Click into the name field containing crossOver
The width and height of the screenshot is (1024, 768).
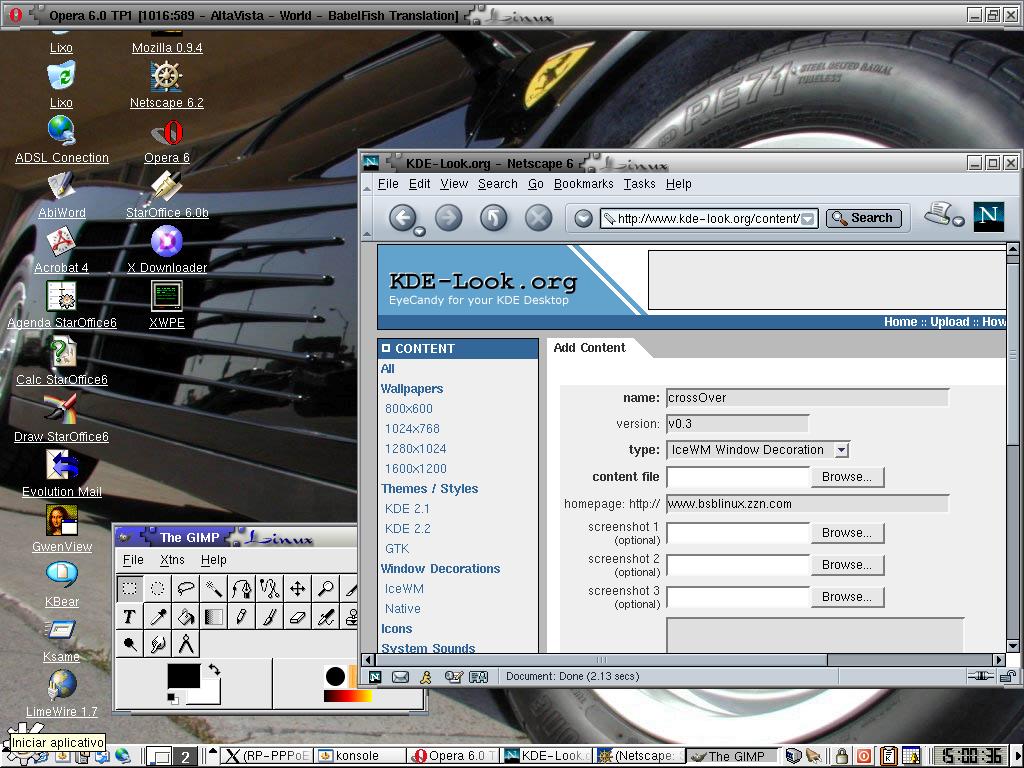tap(807, 398)
